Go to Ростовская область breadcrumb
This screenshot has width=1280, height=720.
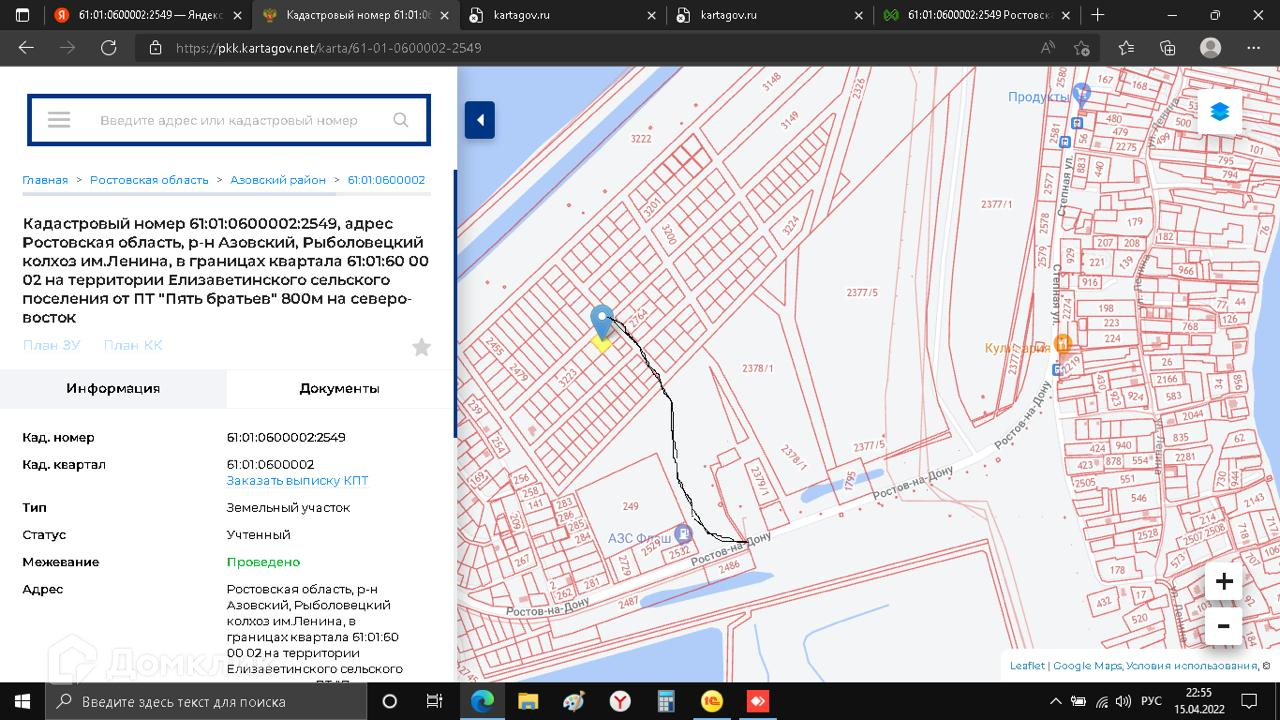149,180
